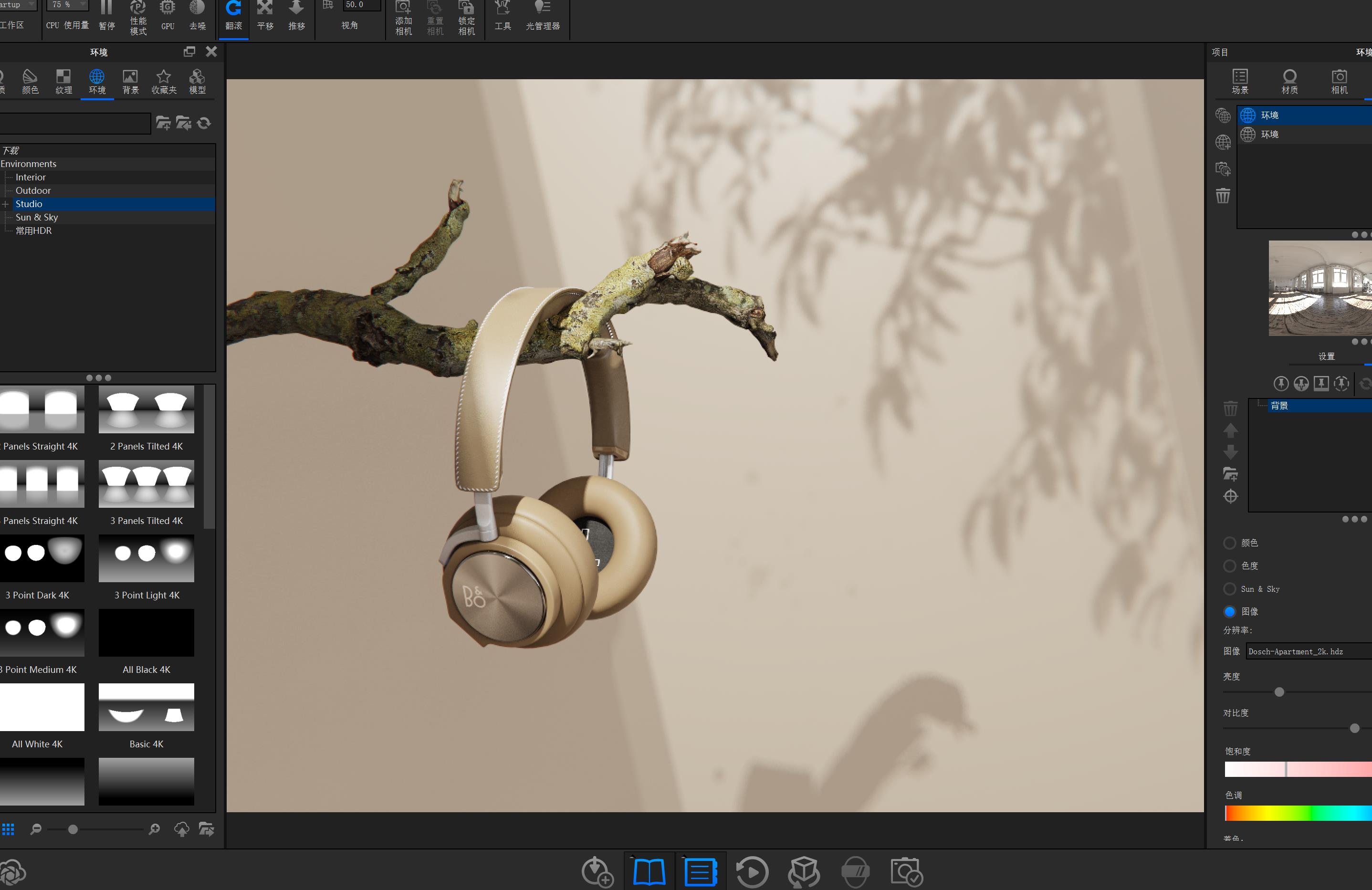Pause rendering with the 暂停 button
Image resolution: width=1372 pixels, height=890 pixels.
106,16
